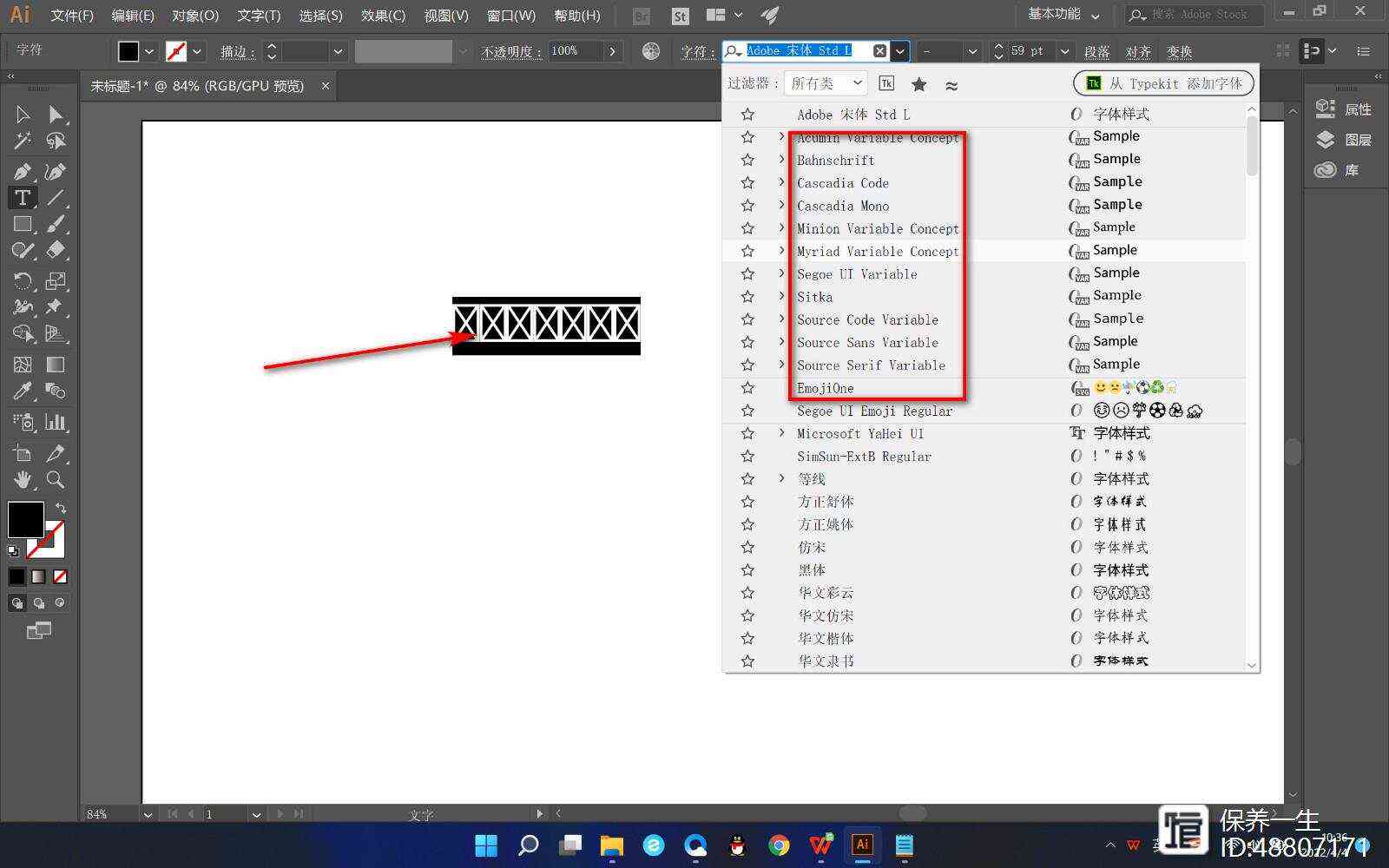Image resolution: width=1389 pixels, height=868 pixels.
Task: Open the 文字(T) menu
Action: coord(259,16)
